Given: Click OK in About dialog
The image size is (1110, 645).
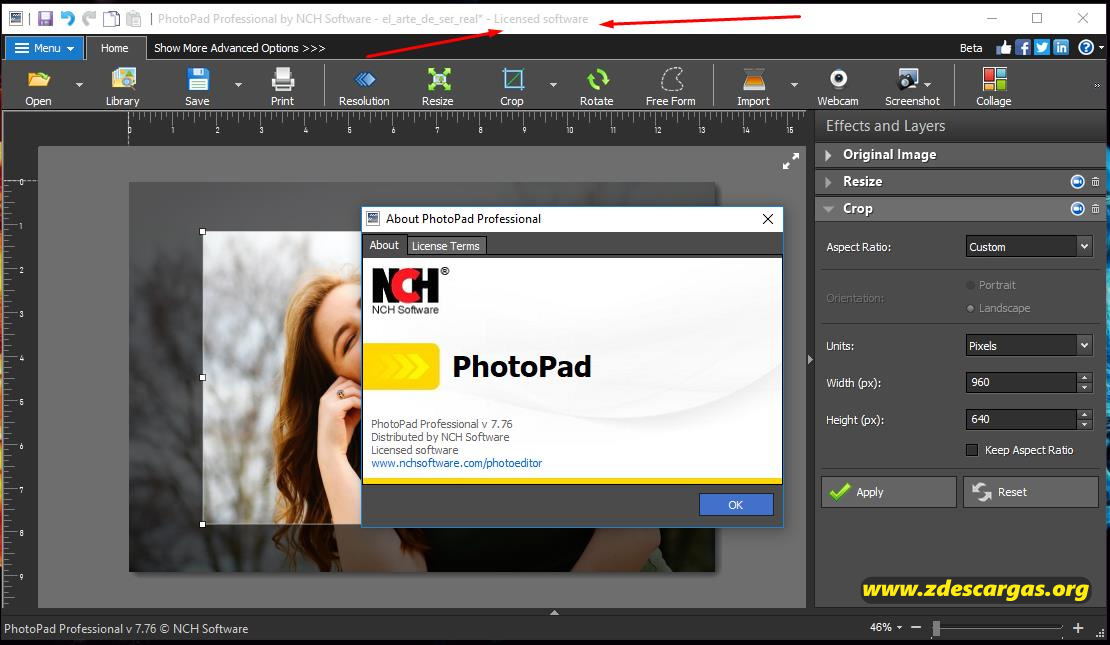Looking at the screenshot, I should coord(736,505).
